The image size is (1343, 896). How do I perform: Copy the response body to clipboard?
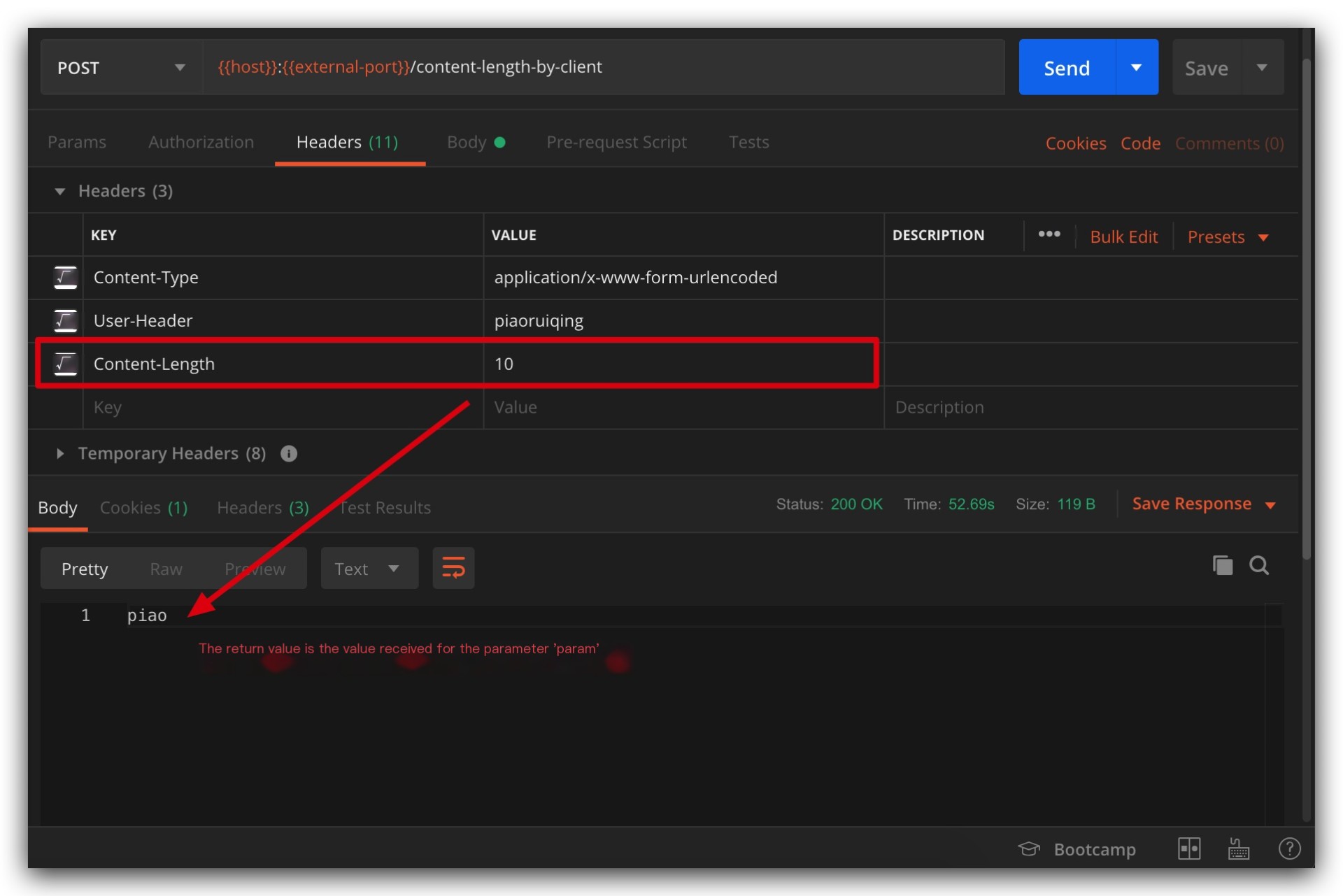1223,565
